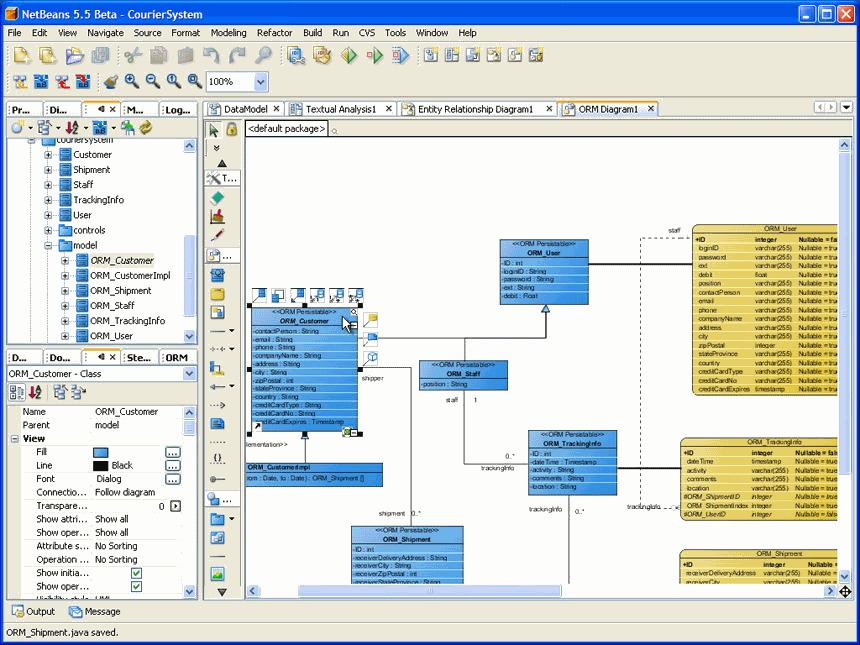
Task: Open the 100% zoom level dropdown
Action: click(x=260, y=82)
